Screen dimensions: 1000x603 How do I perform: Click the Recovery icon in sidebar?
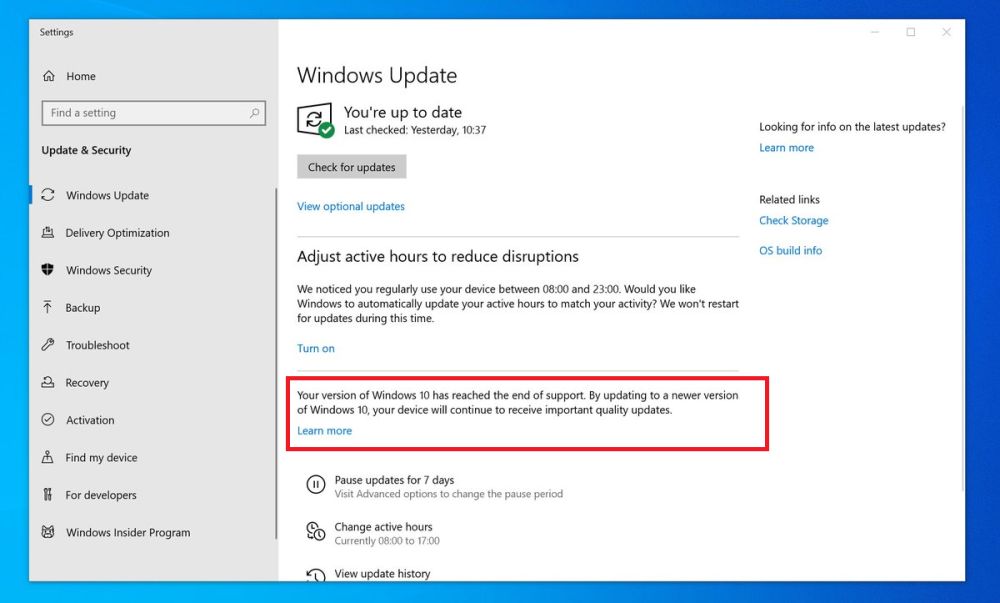click(48, 382)
